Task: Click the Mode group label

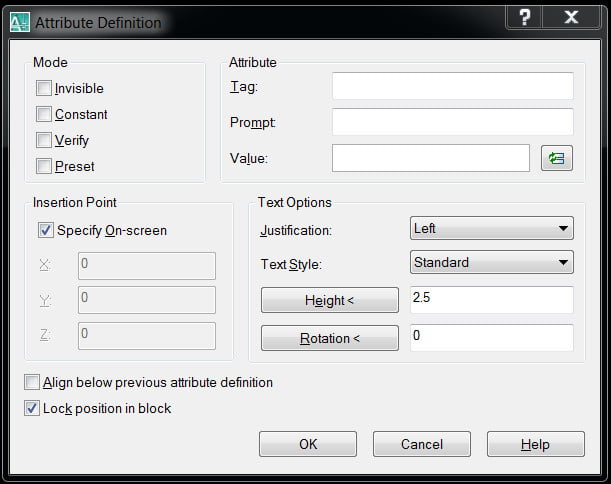Action: (x=50, y=62)
